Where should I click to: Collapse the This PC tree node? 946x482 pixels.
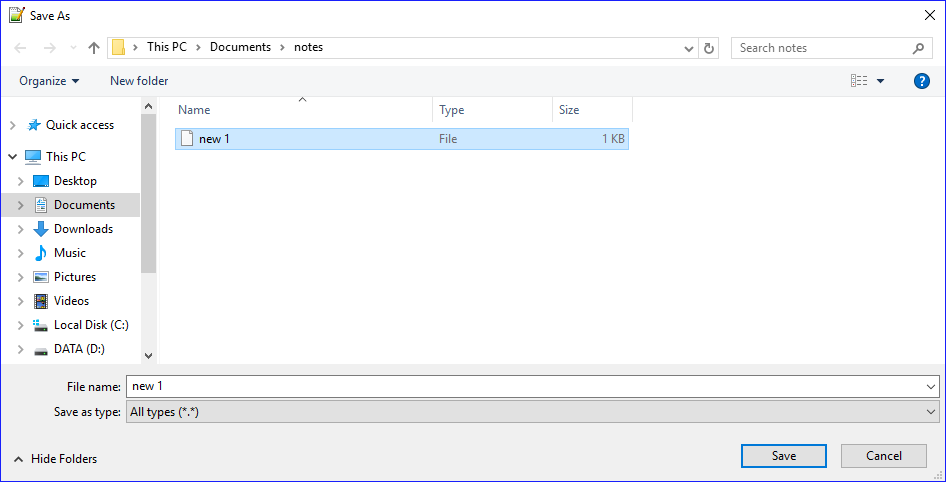(x=13, y=157)
